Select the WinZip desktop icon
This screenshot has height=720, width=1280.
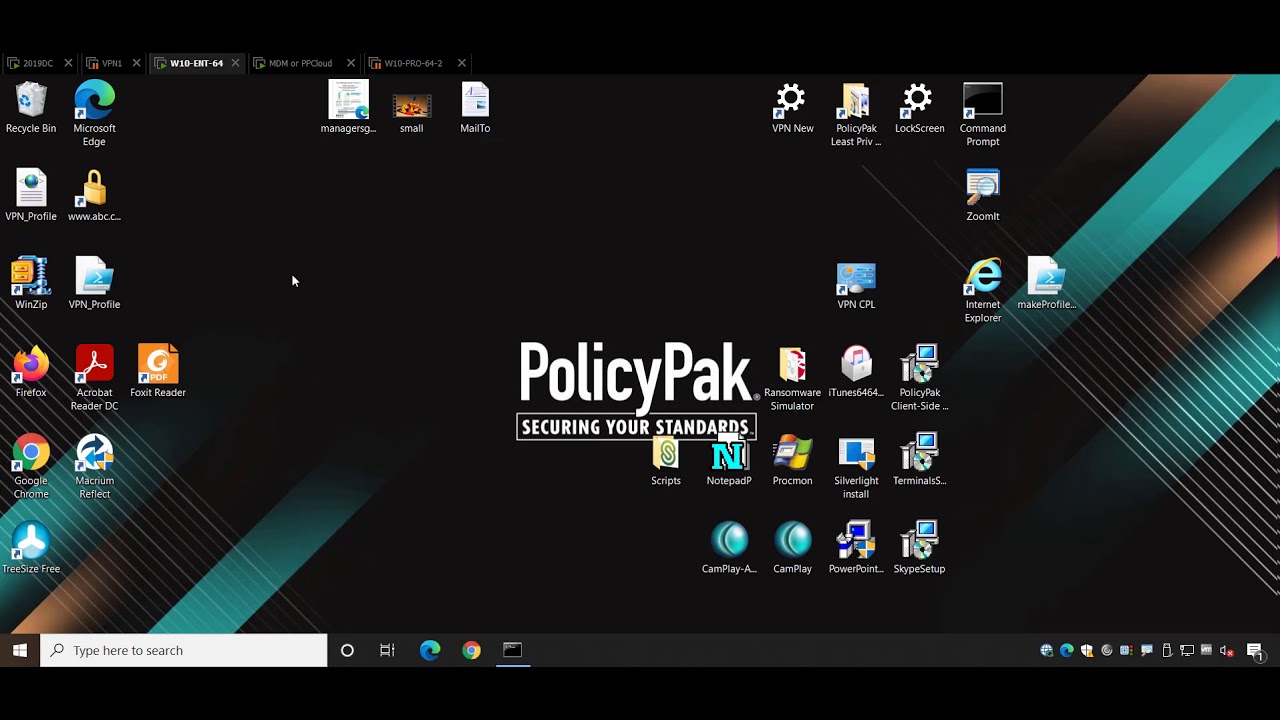(31, 284)
